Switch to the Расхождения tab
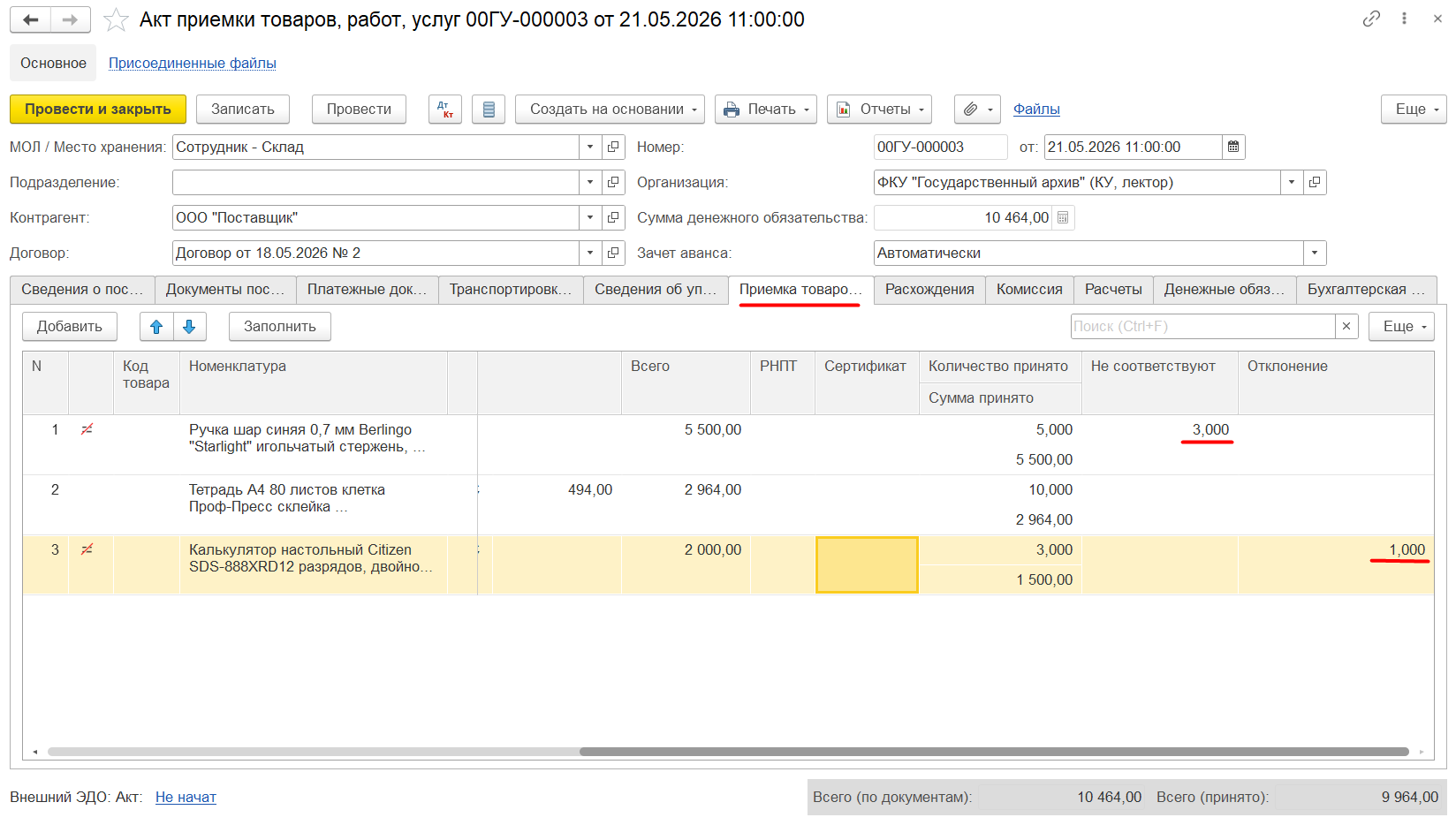Image resolution: width=1456 pixels, height=825 pixels. [x=929, y=289]
